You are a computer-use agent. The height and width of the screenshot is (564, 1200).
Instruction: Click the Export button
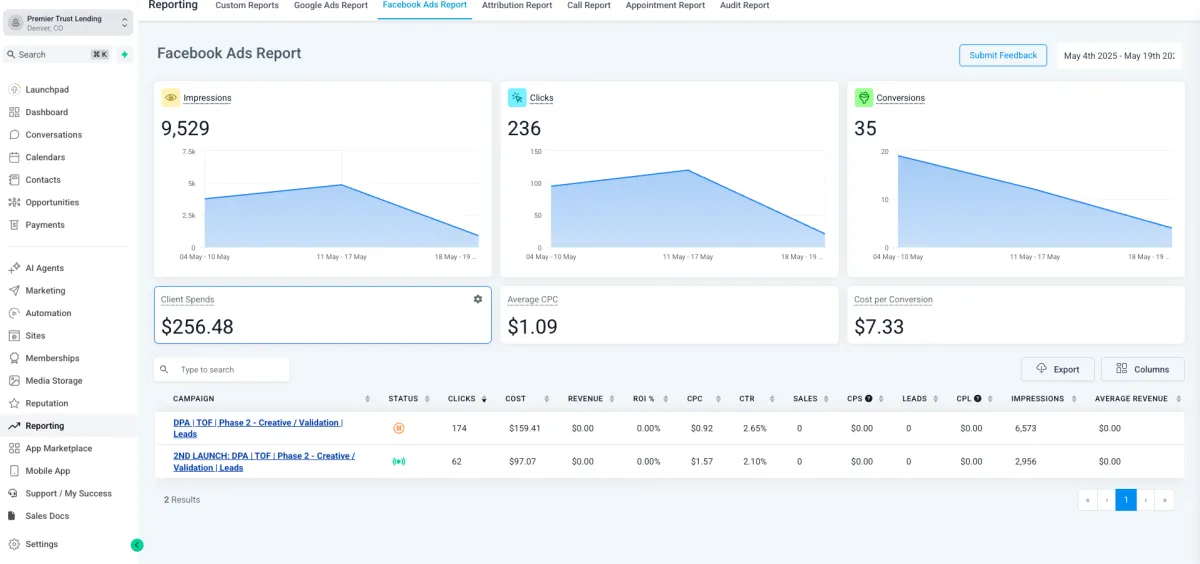1058,369
